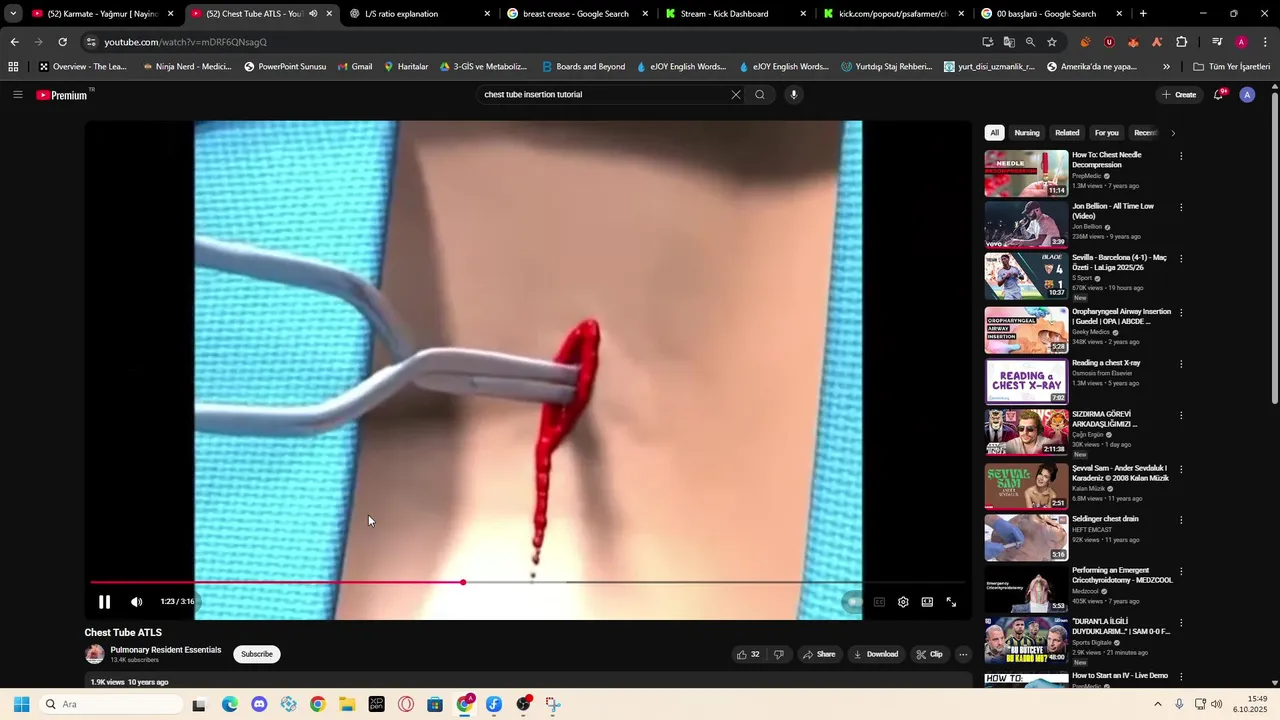This screenshot has height=720, width=1280.
Task: Open YouTube account avatar menu
Action: pos(1247,95)
